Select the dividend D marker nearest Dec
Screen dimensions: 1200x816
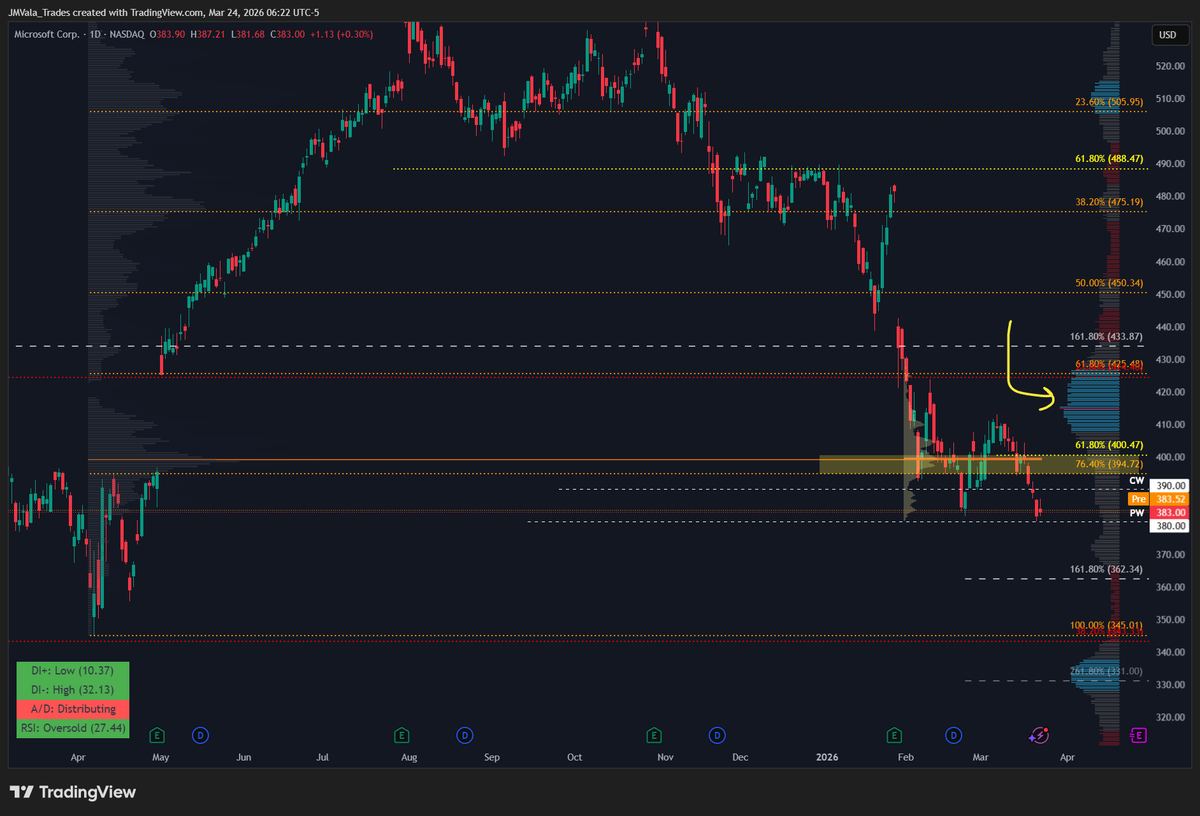pyautogui.click(x=716, y=736)
